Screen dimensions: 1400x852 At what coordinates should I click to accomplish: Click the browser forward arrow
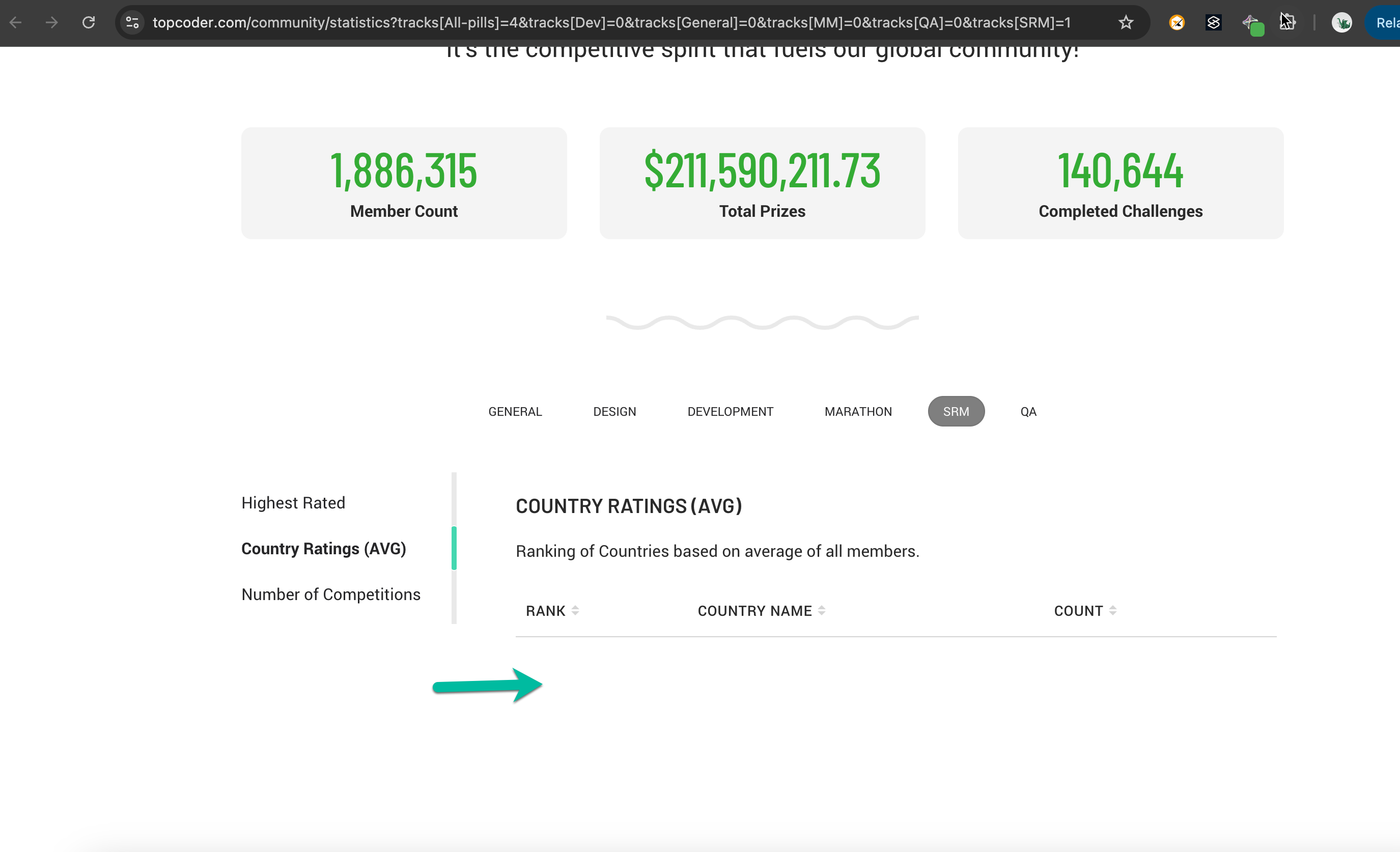point(52,23)
